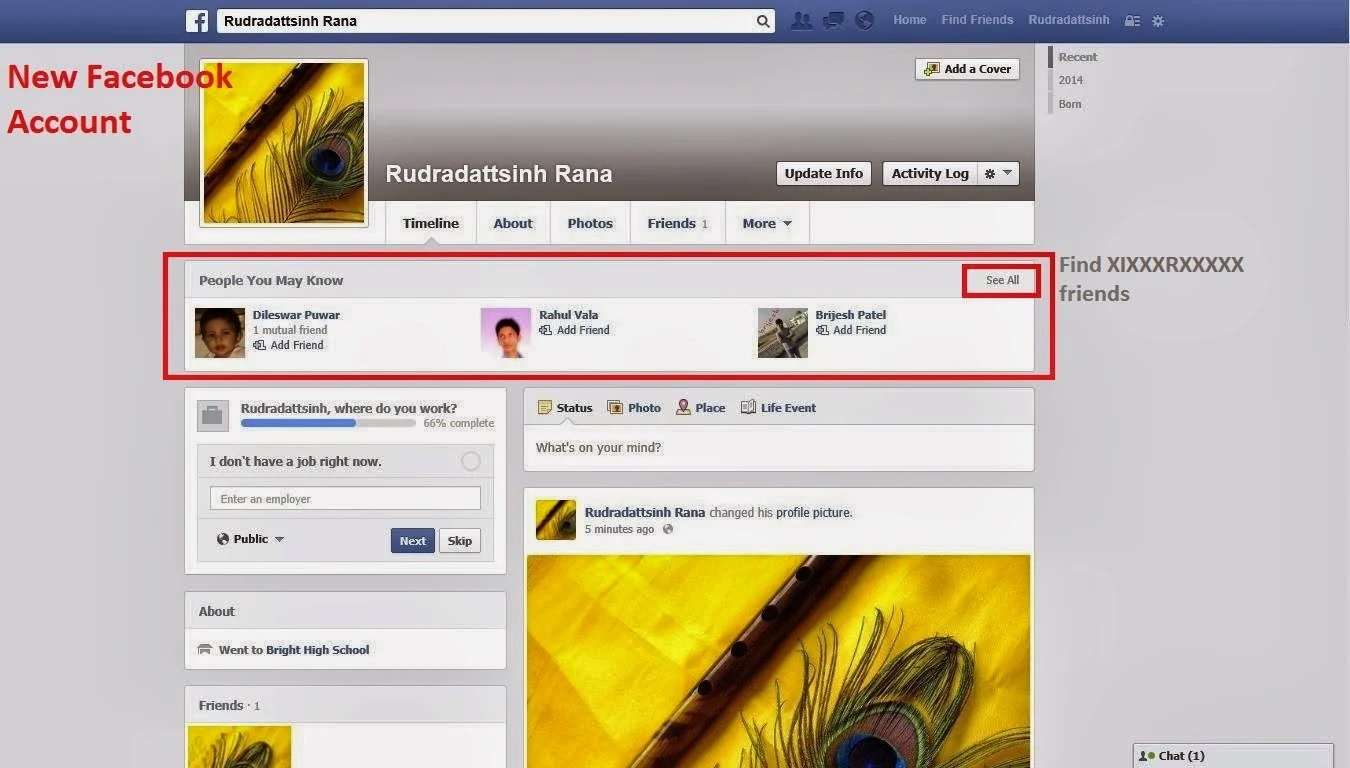Select the Status composer tab
The image size is (1350, 768).
565,408
